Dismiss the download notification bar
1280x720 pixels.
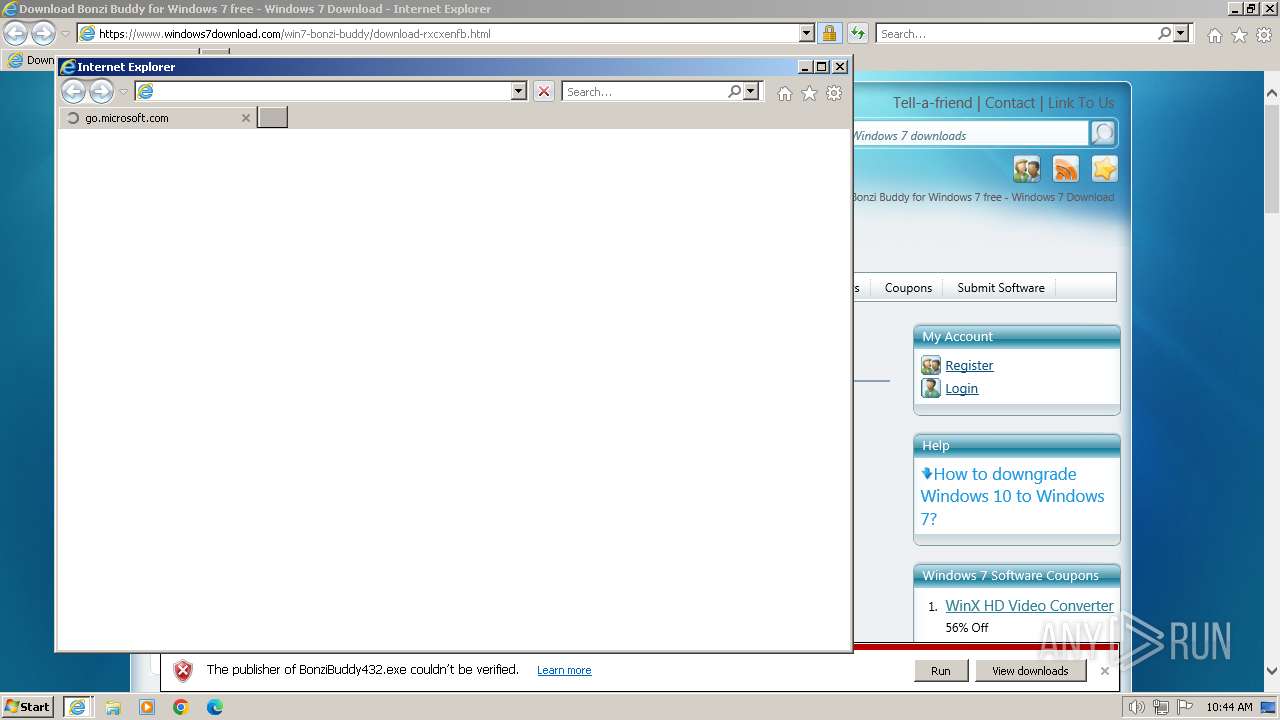click(1104, 671)
